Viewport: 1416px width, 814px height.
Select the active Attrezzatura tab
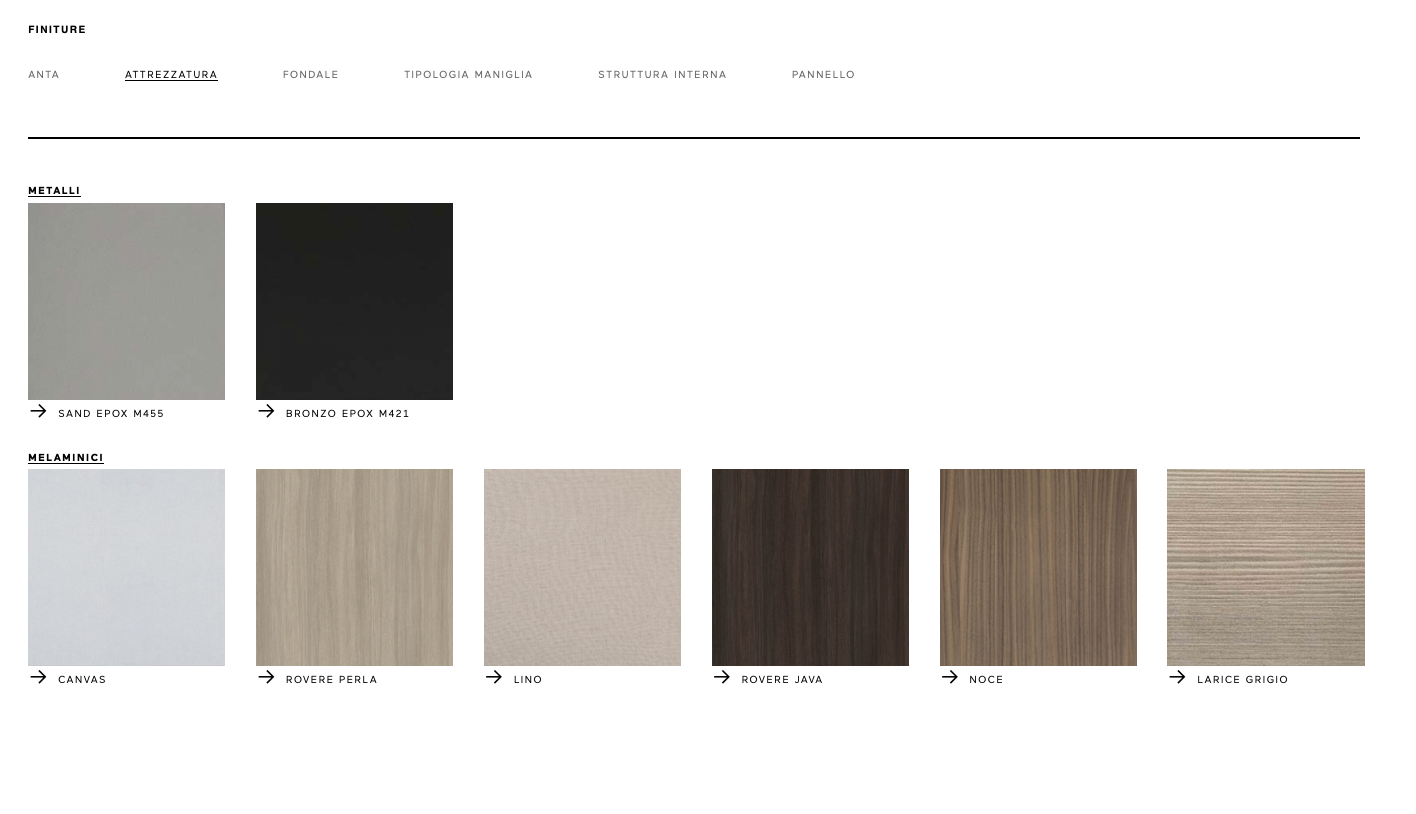pyautogui.click(x=171, y=75)
